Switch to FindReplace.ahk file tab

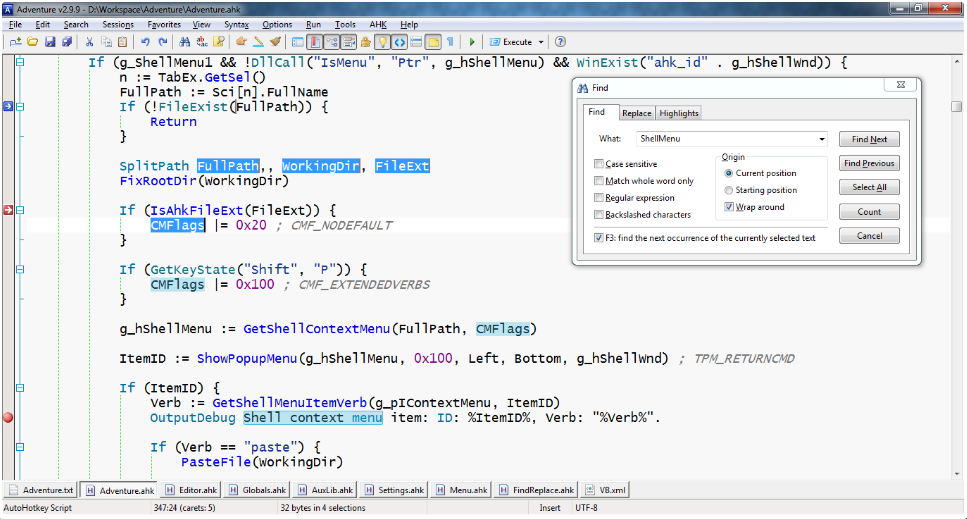tap(537, 490)
